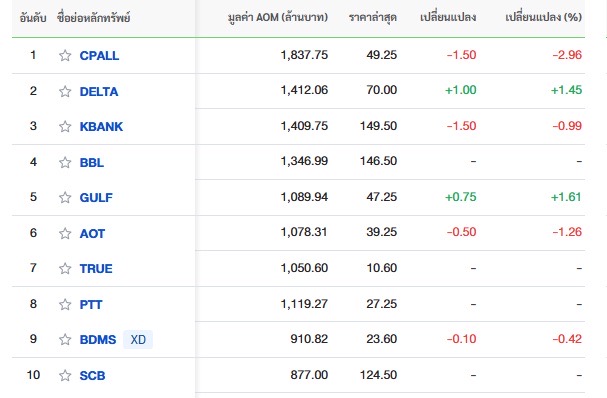Toggle the favorite star beside BBL
Screen dimensions: 607x398
pyautogui.click(x=65, y=163)
